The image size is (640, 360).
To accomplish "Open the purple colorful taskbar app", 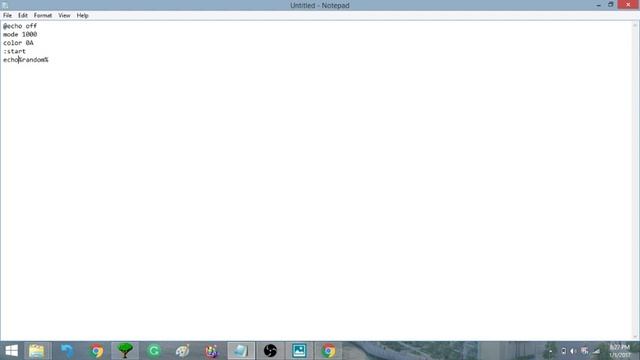I will (212, 351).
